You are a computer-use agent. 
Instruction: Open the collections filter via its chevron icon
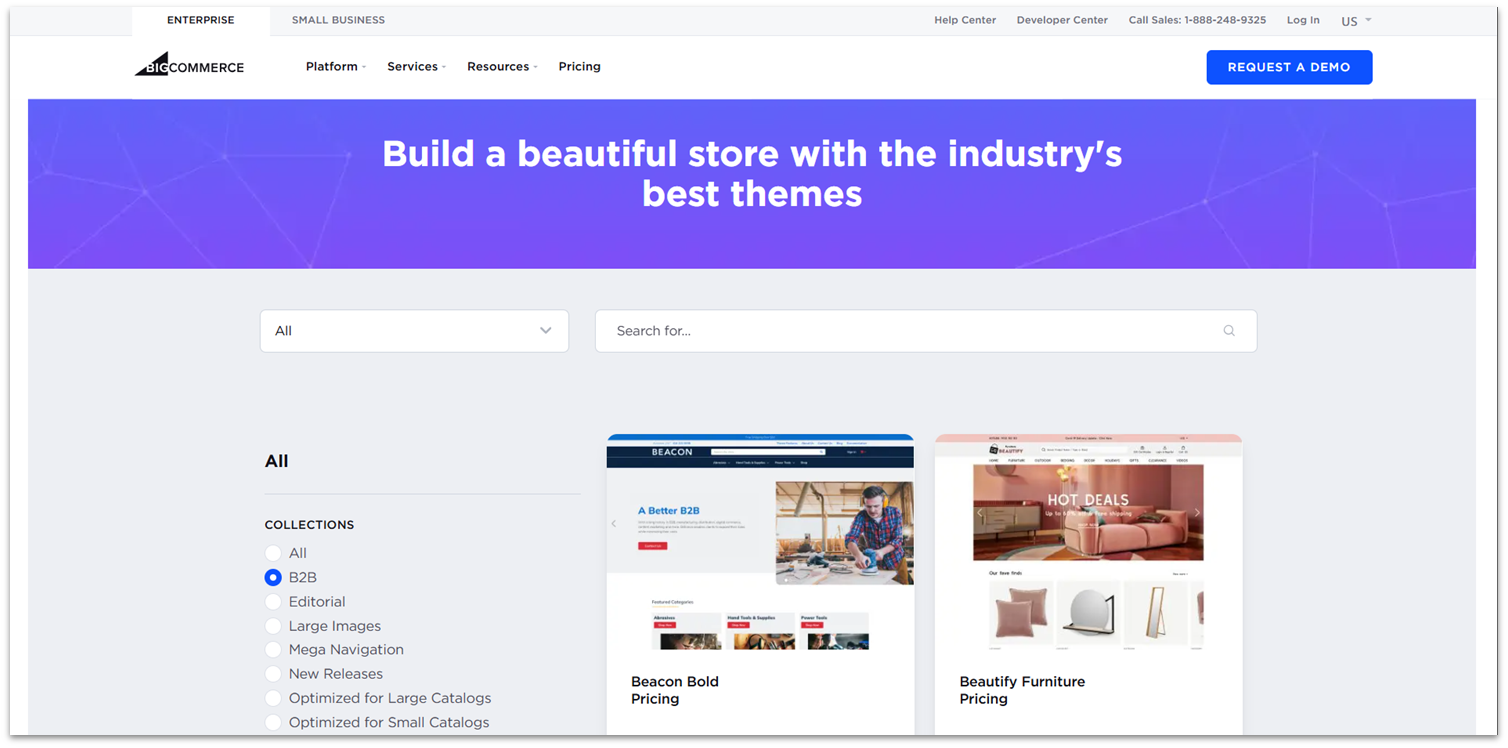pyautogui.click(x=546, y=330)
